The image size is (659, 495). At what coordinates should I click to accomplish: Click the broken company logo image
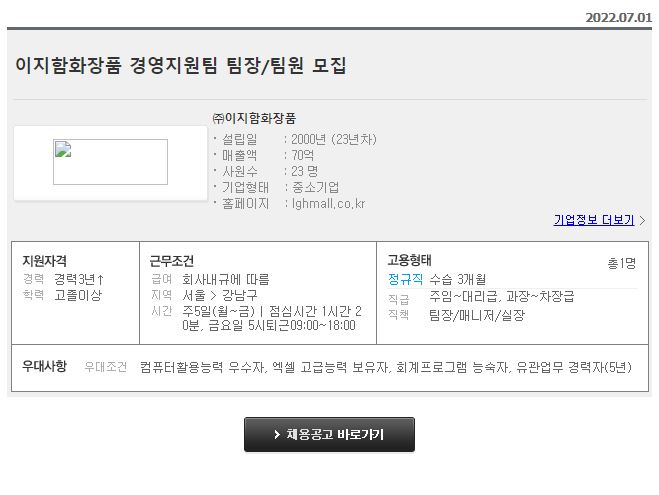pos(110,162)
